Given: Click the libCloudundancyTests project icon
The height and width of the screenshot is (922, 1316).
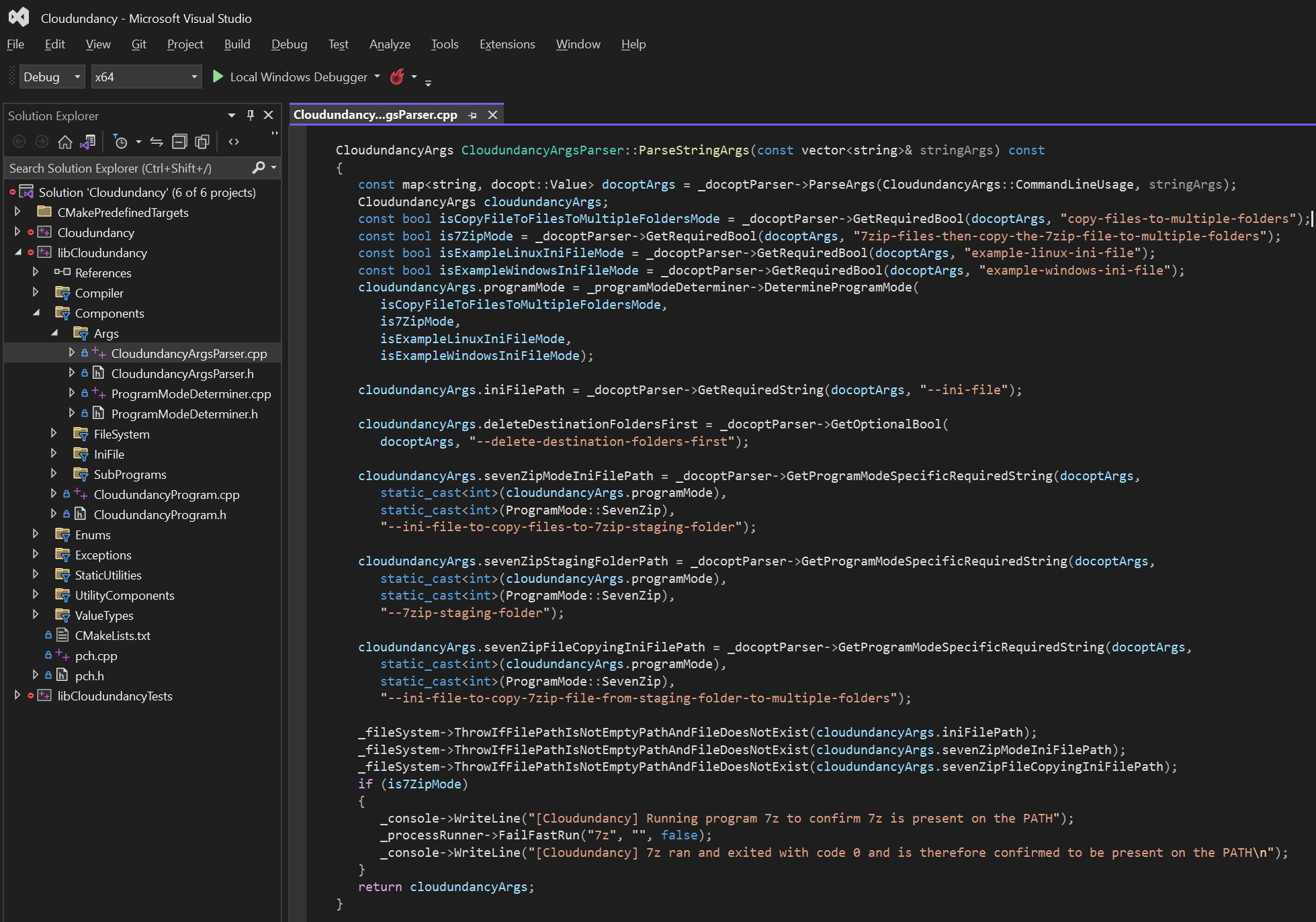Looking at the screenshot, I should coord(45,696).
